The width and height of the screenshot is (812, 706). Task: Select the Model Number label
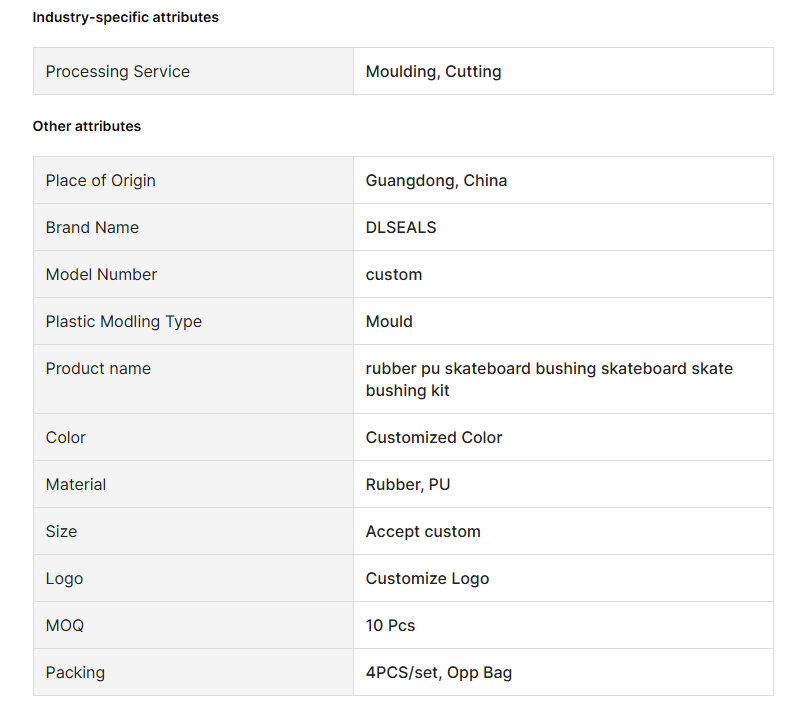pyautogui.click(x=101, y=275)
